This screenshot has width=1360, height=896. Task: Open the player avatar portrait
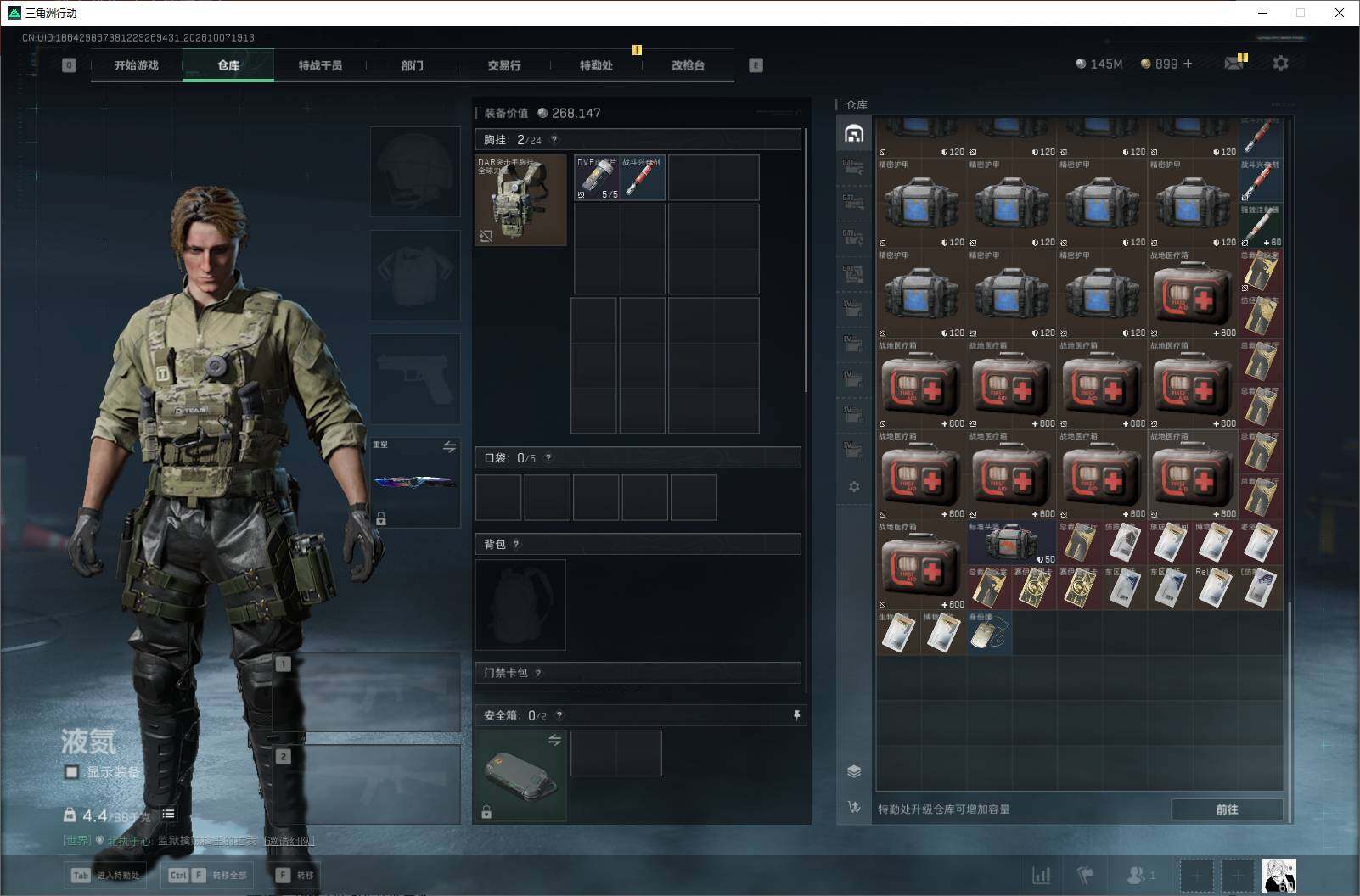1279,875
